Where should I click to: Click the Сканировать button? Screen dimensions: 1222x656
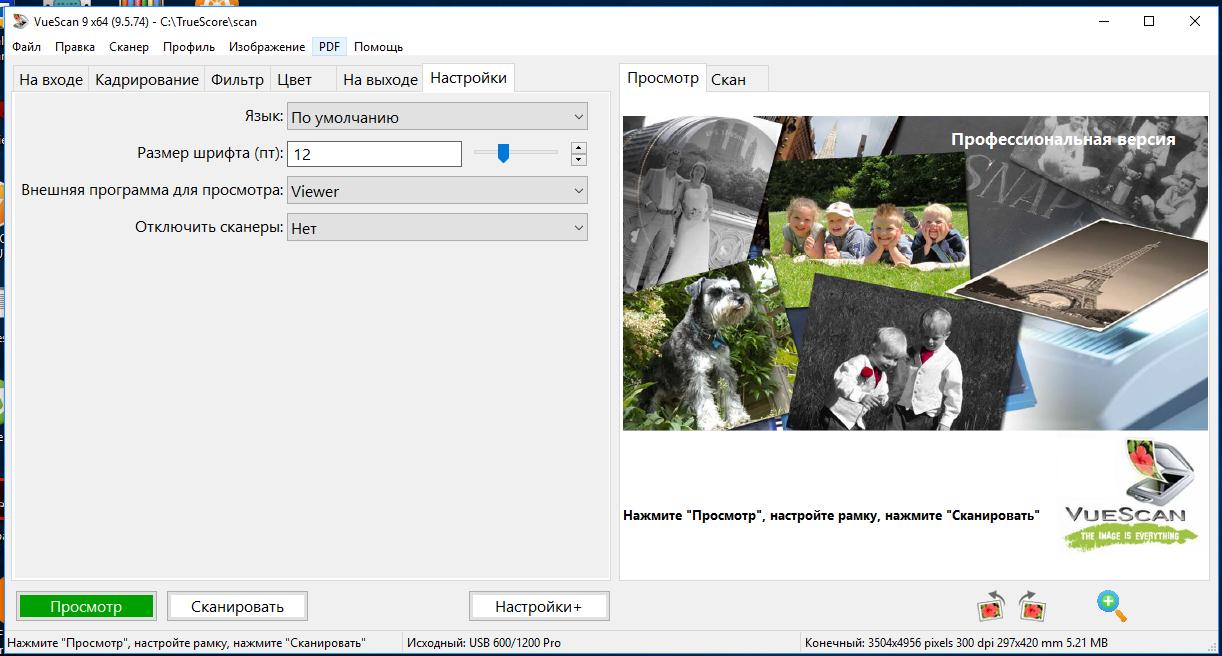[237, 606]
